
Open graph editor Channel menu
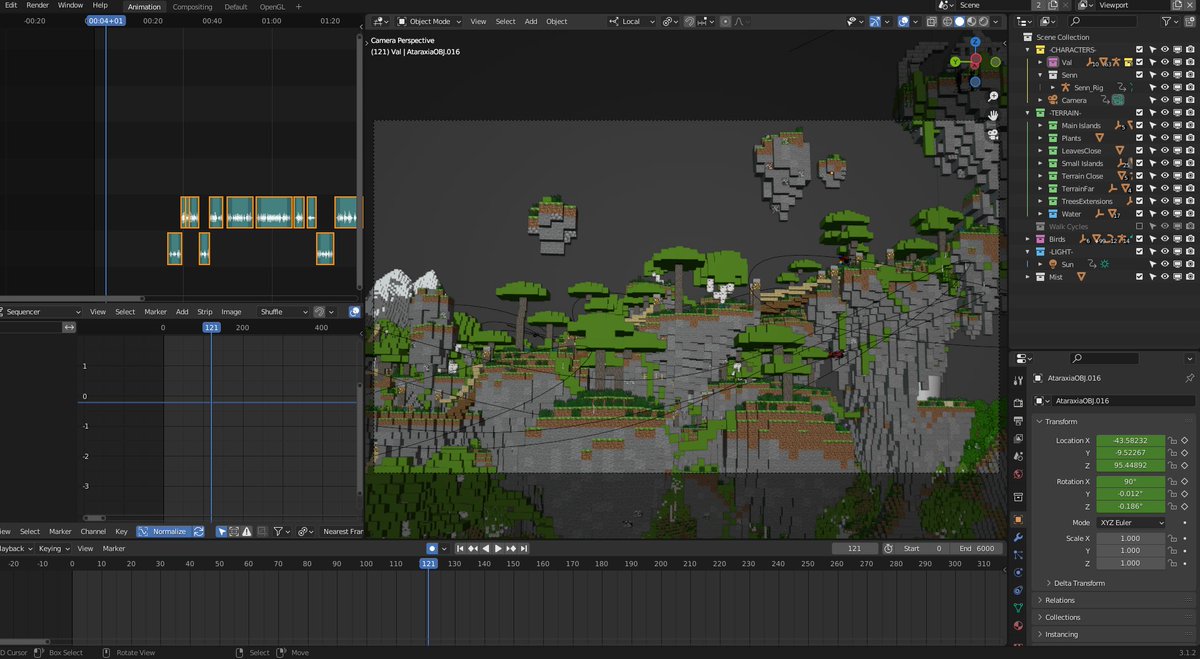pyautogui.click(x=93, y=531)
